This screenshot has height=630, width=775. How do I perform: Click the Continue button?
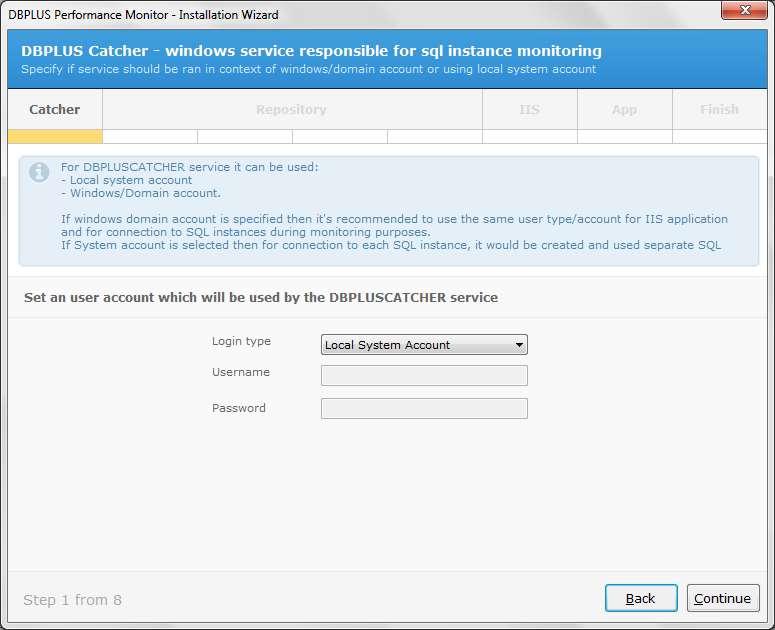coord(723,598)
